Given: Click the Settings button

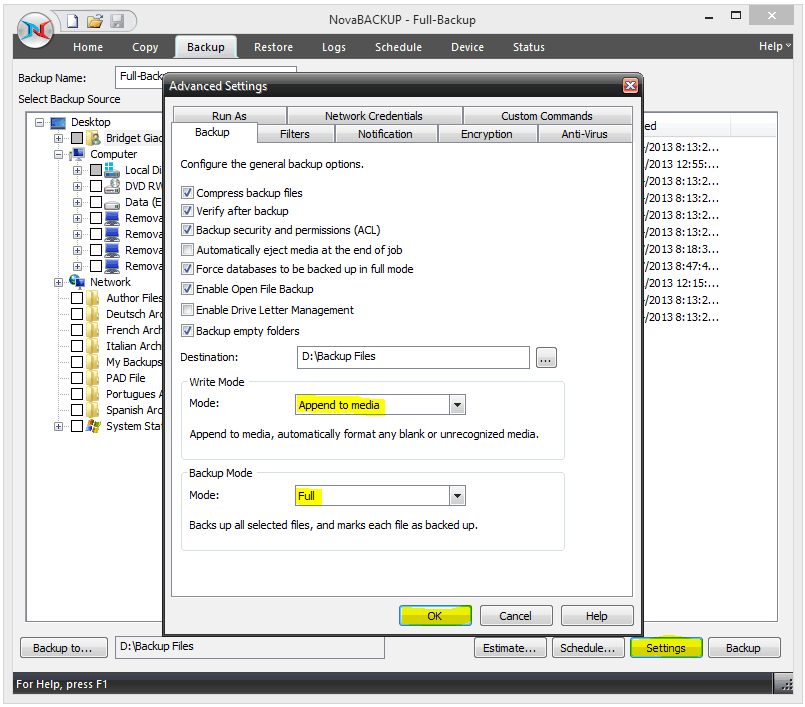Looking at the screenshot, I should (x=666, y=647).
